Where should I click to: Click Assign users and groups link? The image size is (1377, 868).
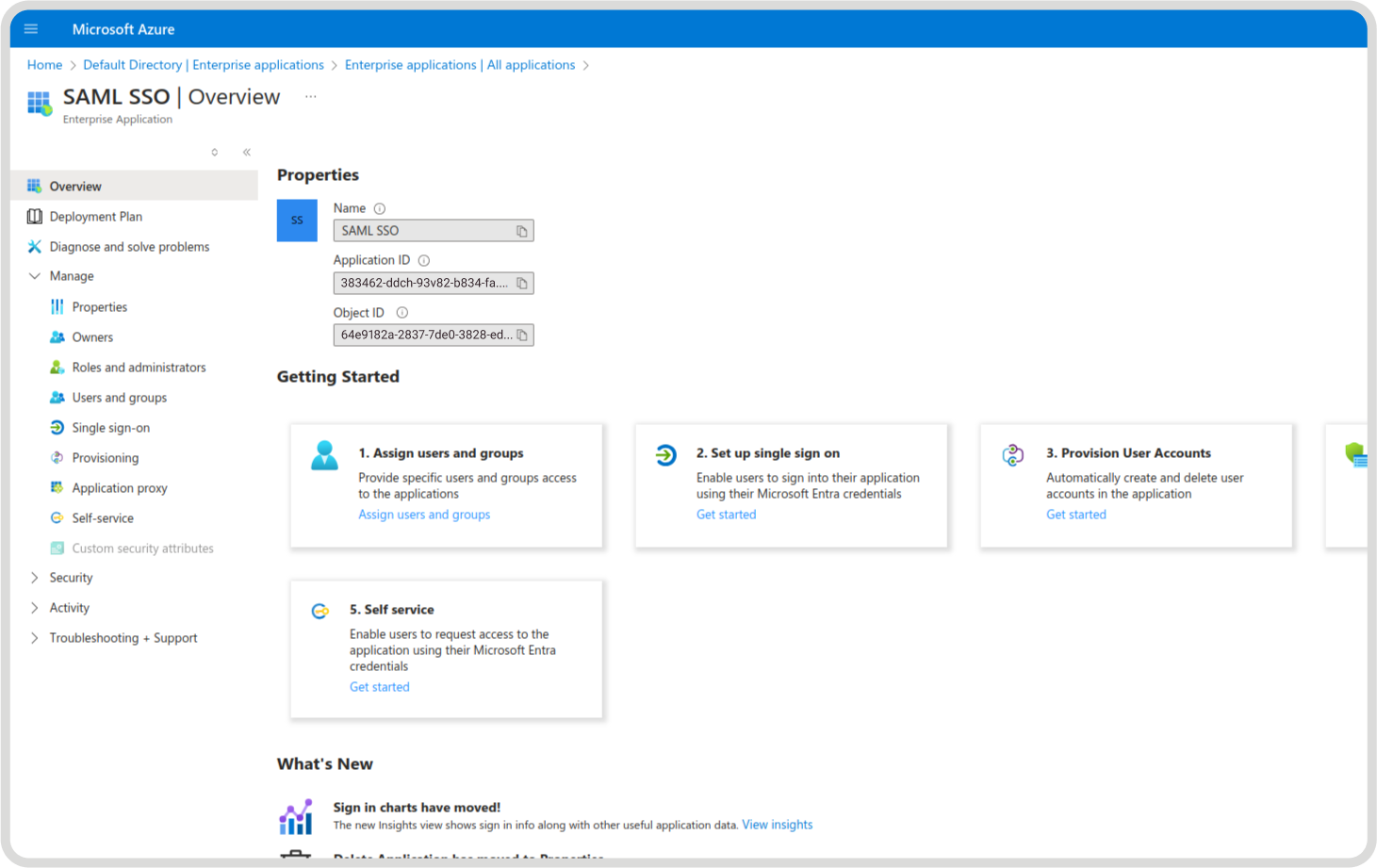424,515
